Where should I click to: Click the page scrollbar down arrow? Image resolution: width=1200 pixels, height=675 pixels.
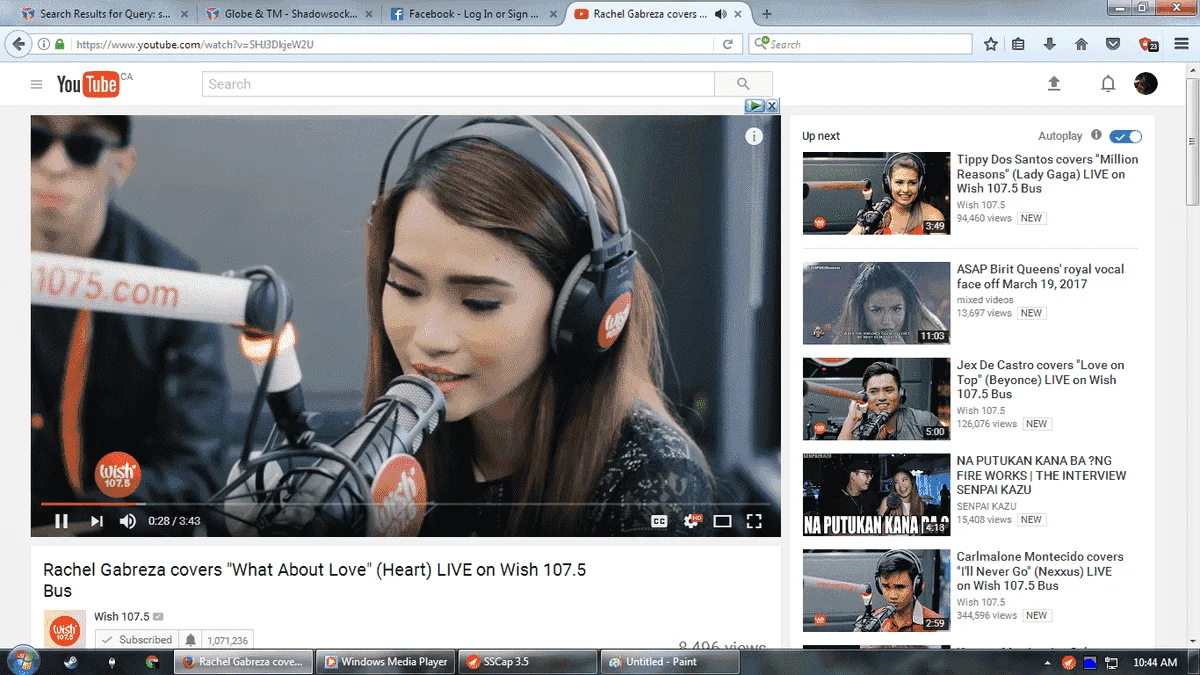click(x=1192, y=640)
